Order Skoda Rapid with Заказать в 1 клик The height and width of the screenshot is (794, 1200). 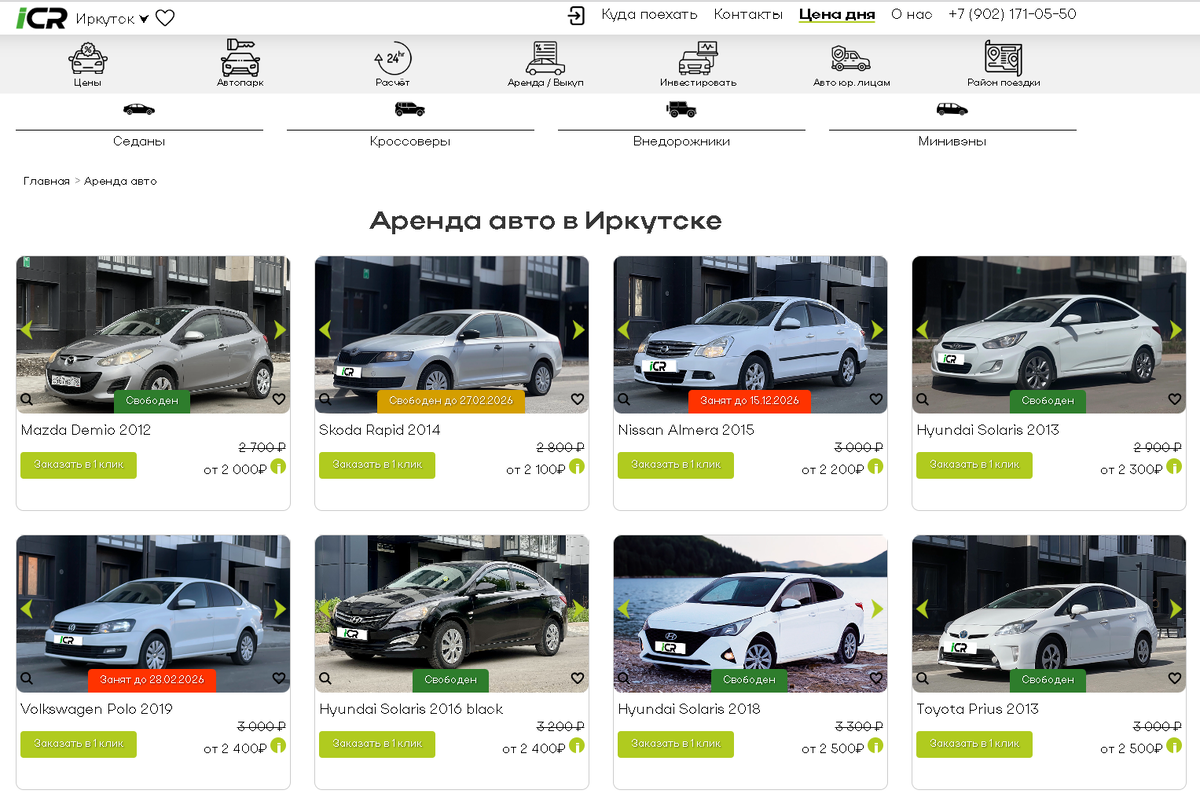click(x=377, y=465)
